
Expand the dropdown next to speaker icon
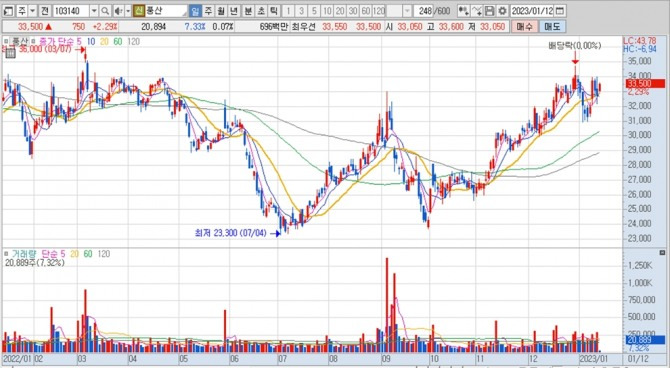[128, 11]
